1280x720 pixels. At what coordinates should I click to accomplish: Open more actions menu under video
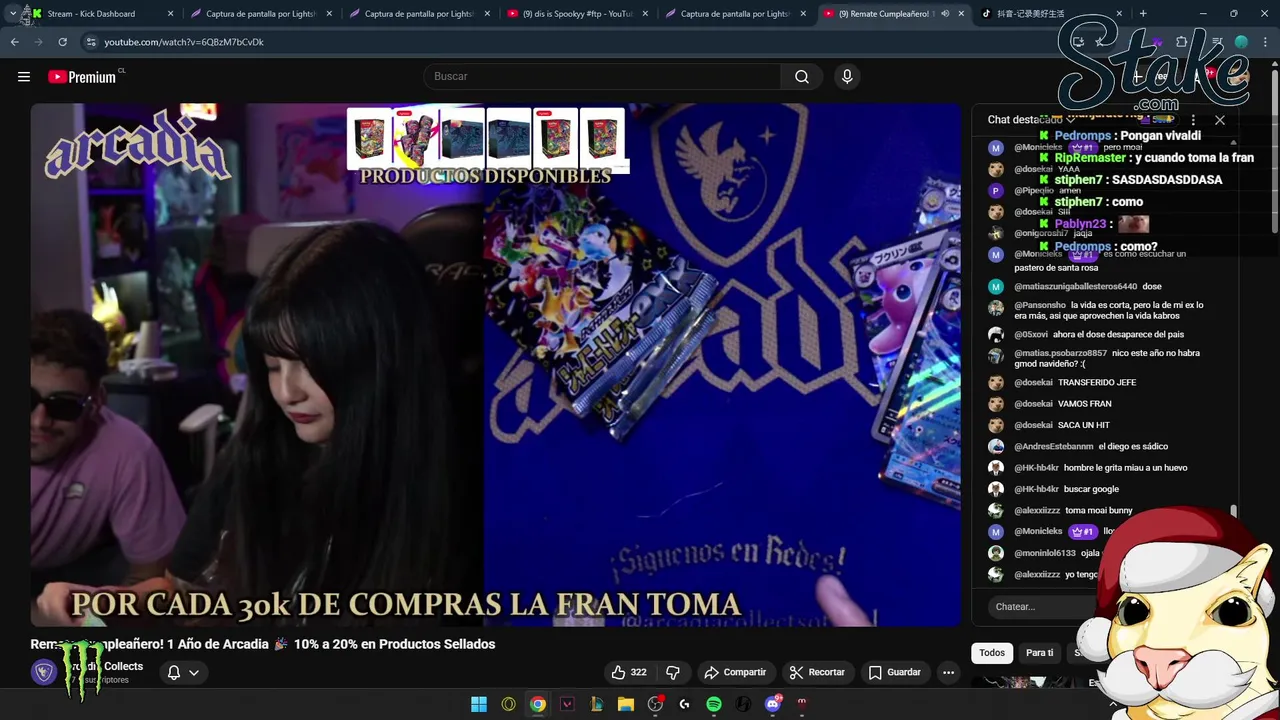(x=948, y=672)
